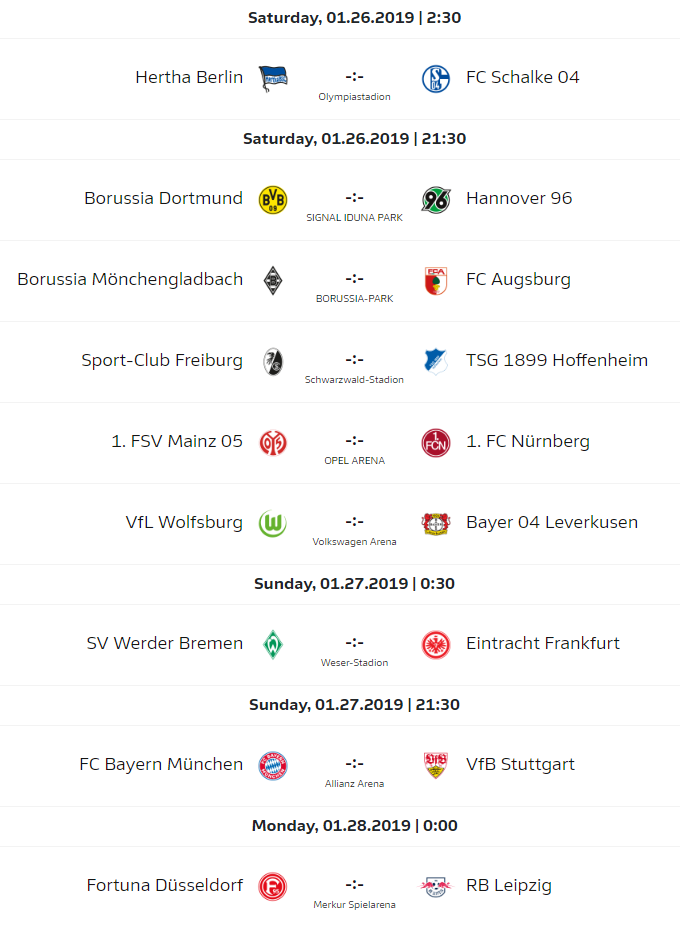This screenshot has height=925, width=680.
Task: Click the Olympiastadion venue label
Action: [354, 97]
